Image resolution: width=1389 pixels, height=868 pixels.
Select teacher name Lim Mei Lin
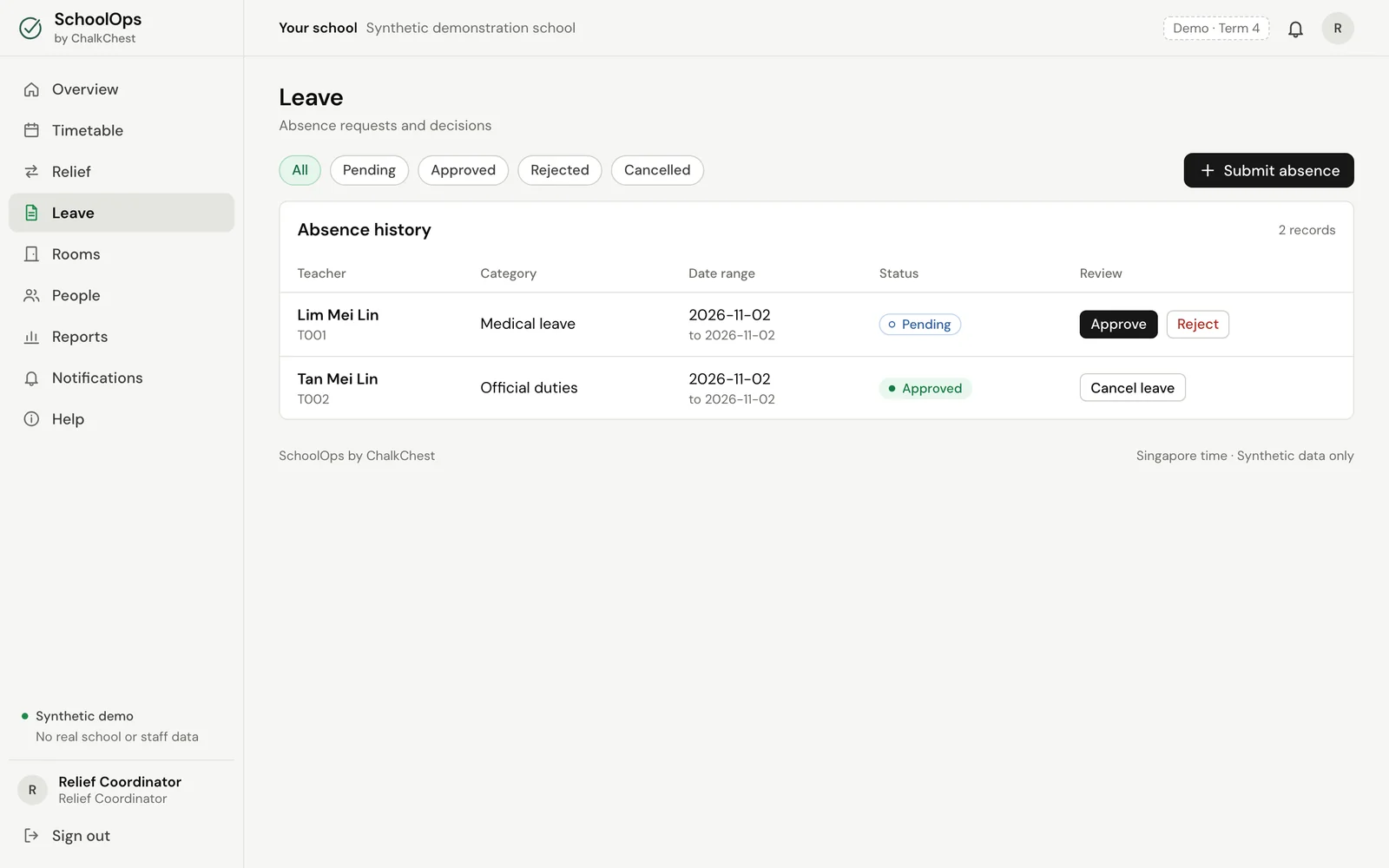[x=338, y=315]
